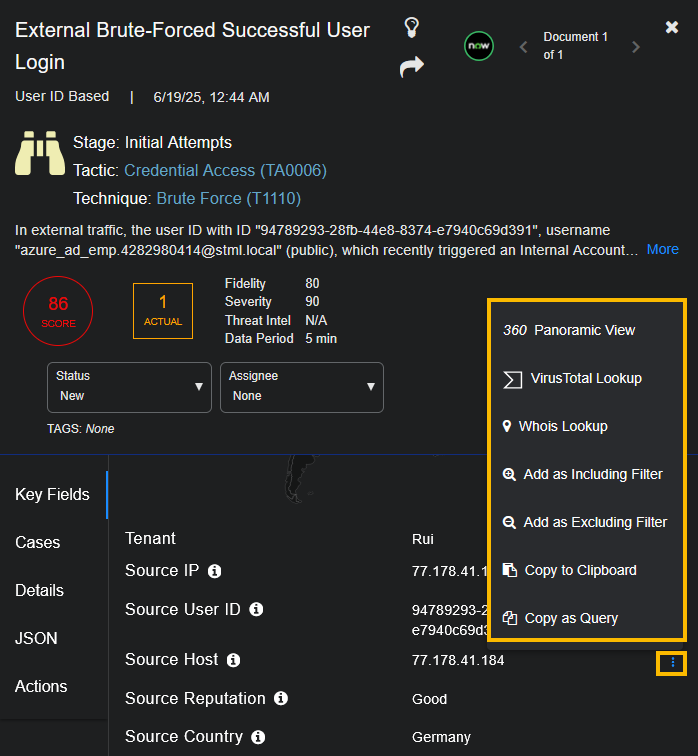Image resolution: width=698 pixels, height=756 pixels.
Task: Open the Cases tab
Action: pyautogui.click(x=38, y=542)
